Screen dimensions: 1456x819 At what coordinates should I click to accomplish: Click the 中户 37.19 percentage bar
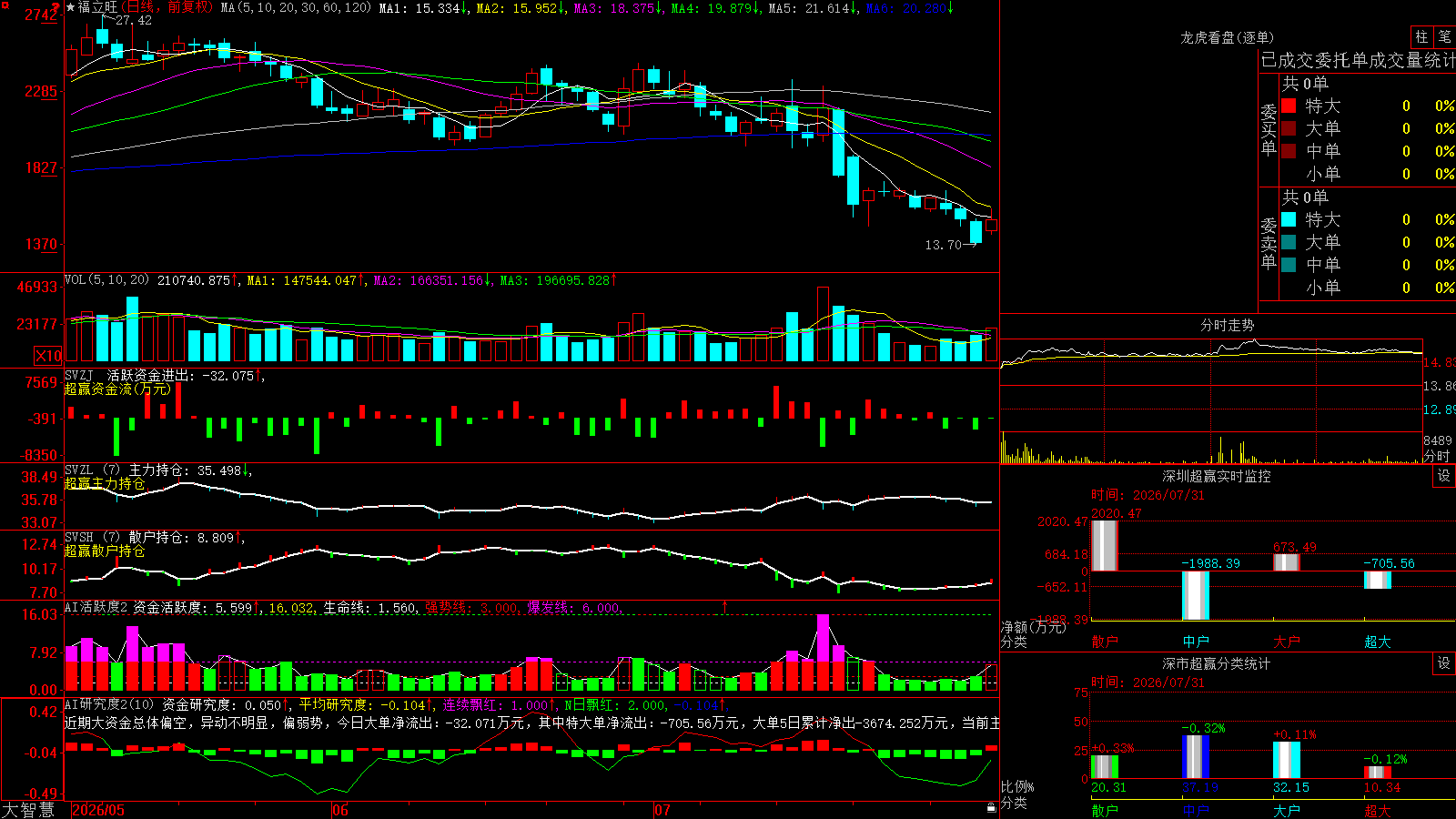click(1195, 757)
